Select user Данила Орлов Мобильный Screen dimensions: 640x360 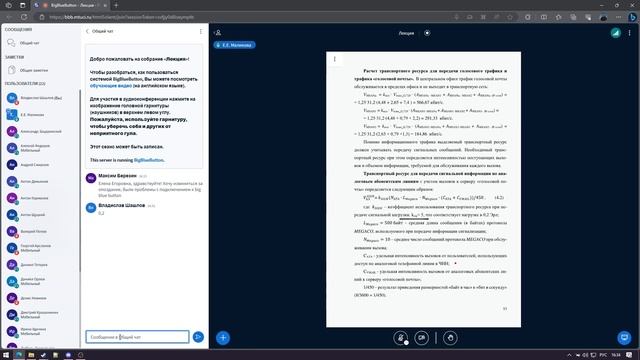(41, 281)
